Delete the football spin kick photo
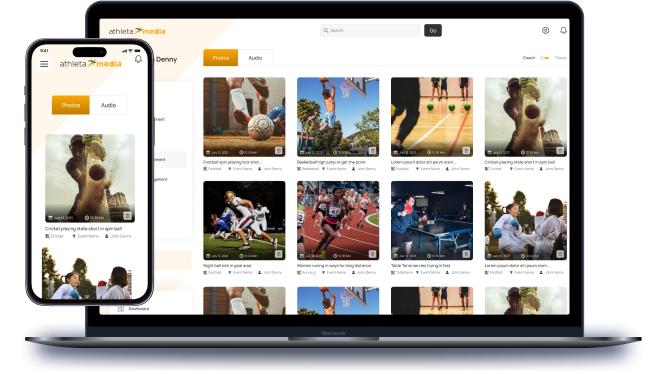This screenshot has width=665, height=374. tap(278, 151)
